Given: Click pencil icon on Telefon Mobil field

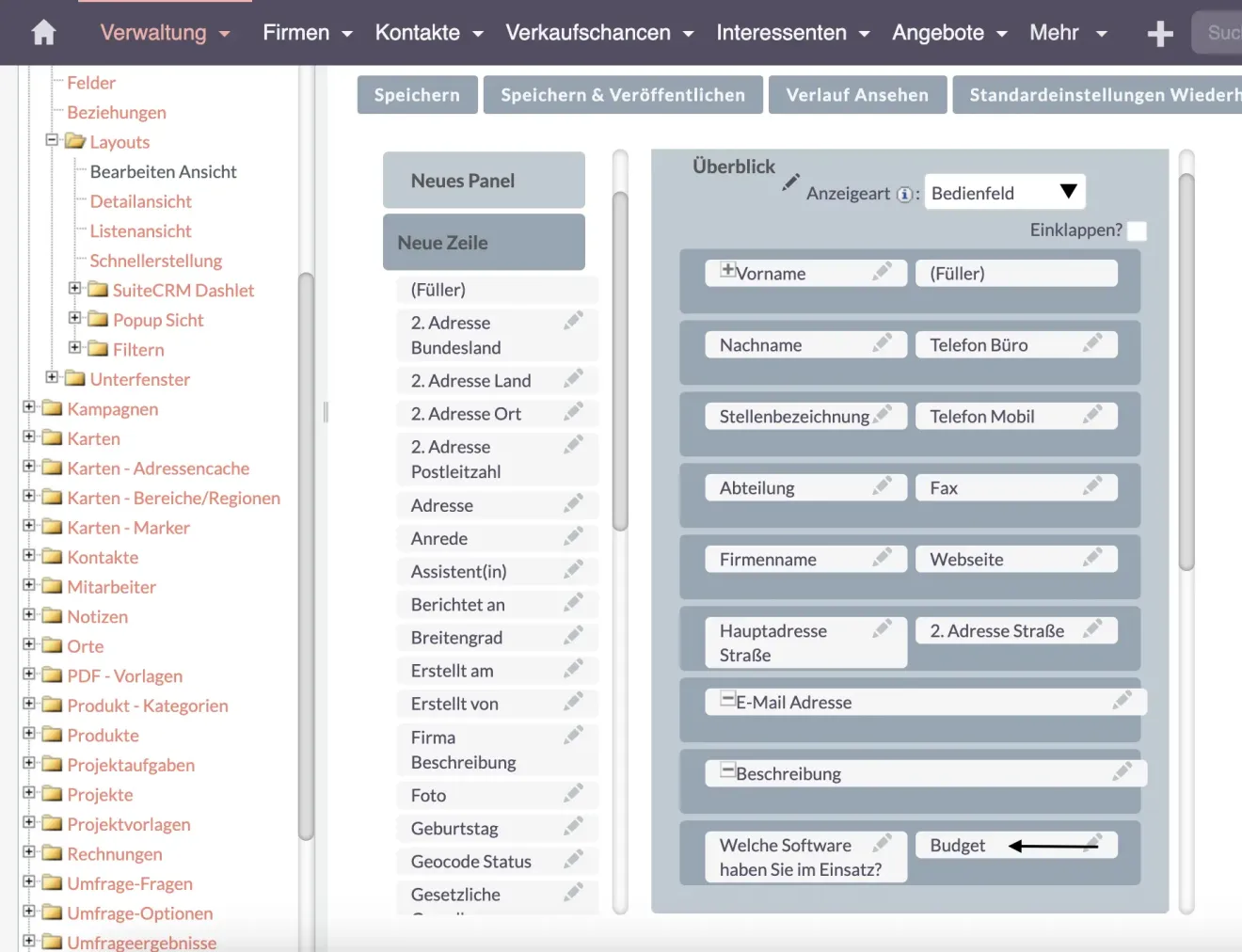Looking at the screenshot, I should point(1092,415).
